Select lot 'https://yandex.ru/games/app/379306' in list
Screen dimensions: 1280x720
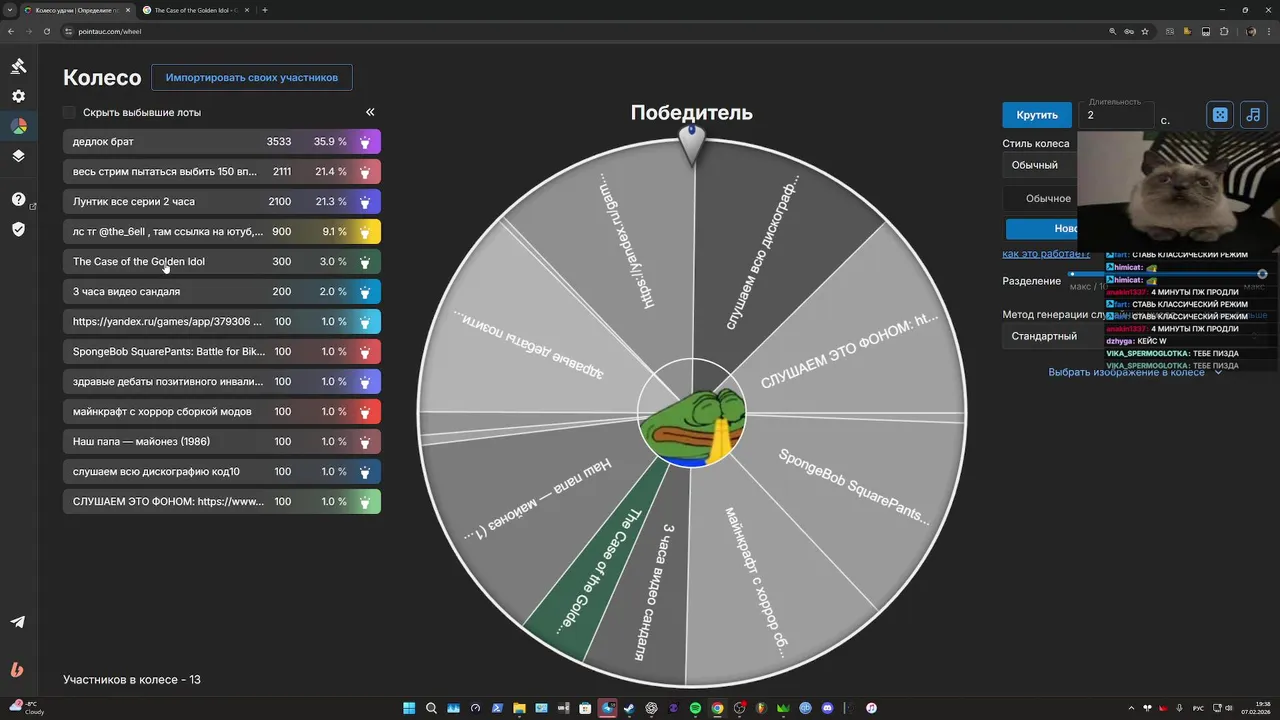(222, 322)
